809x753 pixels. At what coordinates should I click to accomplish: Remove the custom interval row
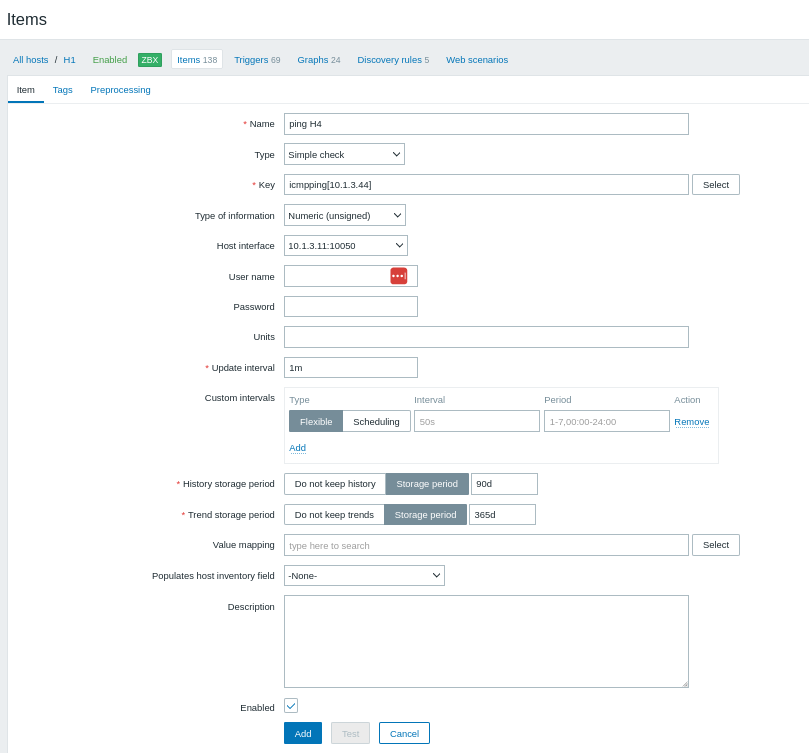pos(691,422)
